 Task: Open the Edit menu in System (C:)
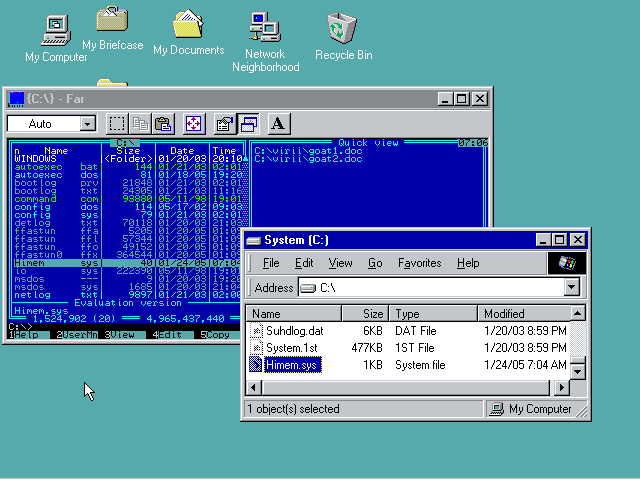point(304,263)
